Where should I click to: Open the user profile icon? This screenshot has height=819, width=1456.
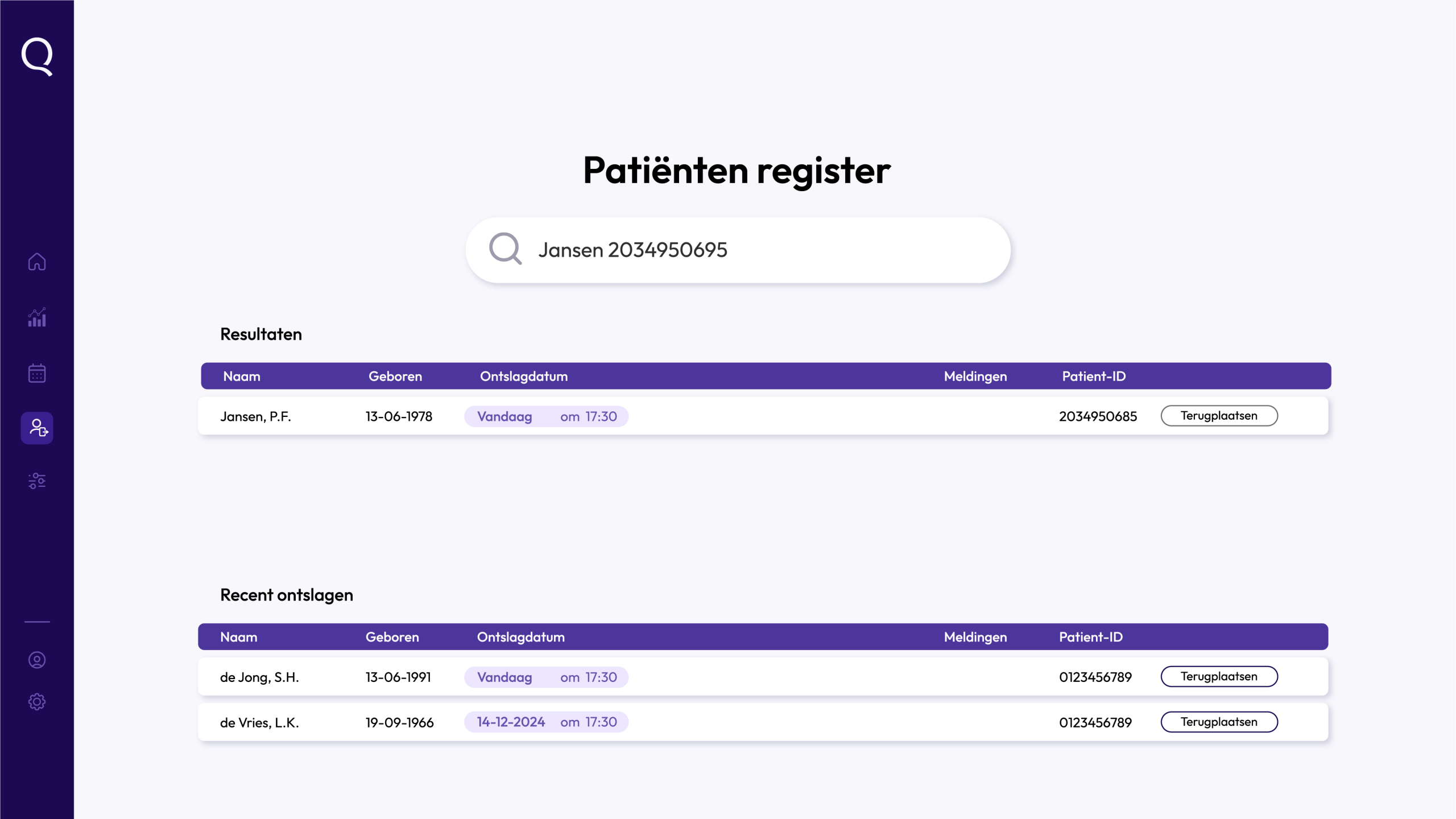coord(37,660)
